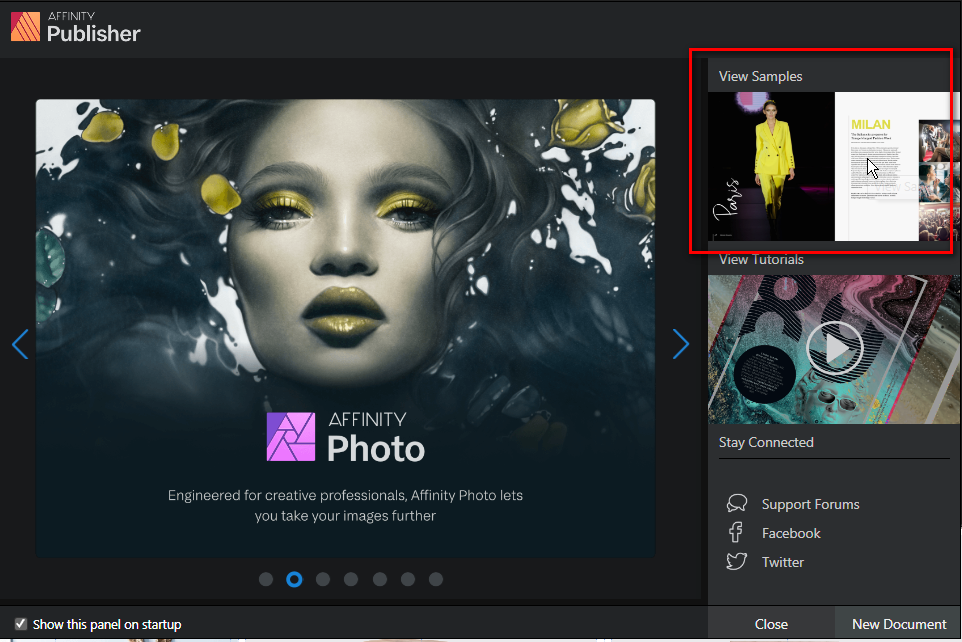The height and width of the screenshot is (642, 962).
Task: Click the Stay Connected heading
Action: (x=766, y=443)
